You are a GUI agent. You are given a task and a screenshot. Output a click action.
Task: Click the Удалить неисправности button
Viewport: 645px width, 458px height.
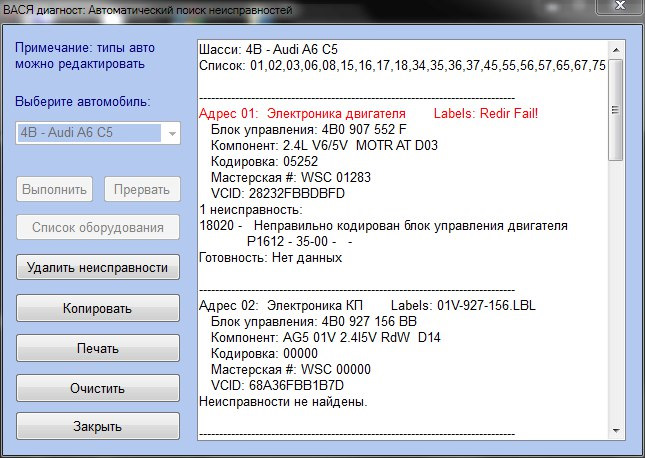click(98, 267)
